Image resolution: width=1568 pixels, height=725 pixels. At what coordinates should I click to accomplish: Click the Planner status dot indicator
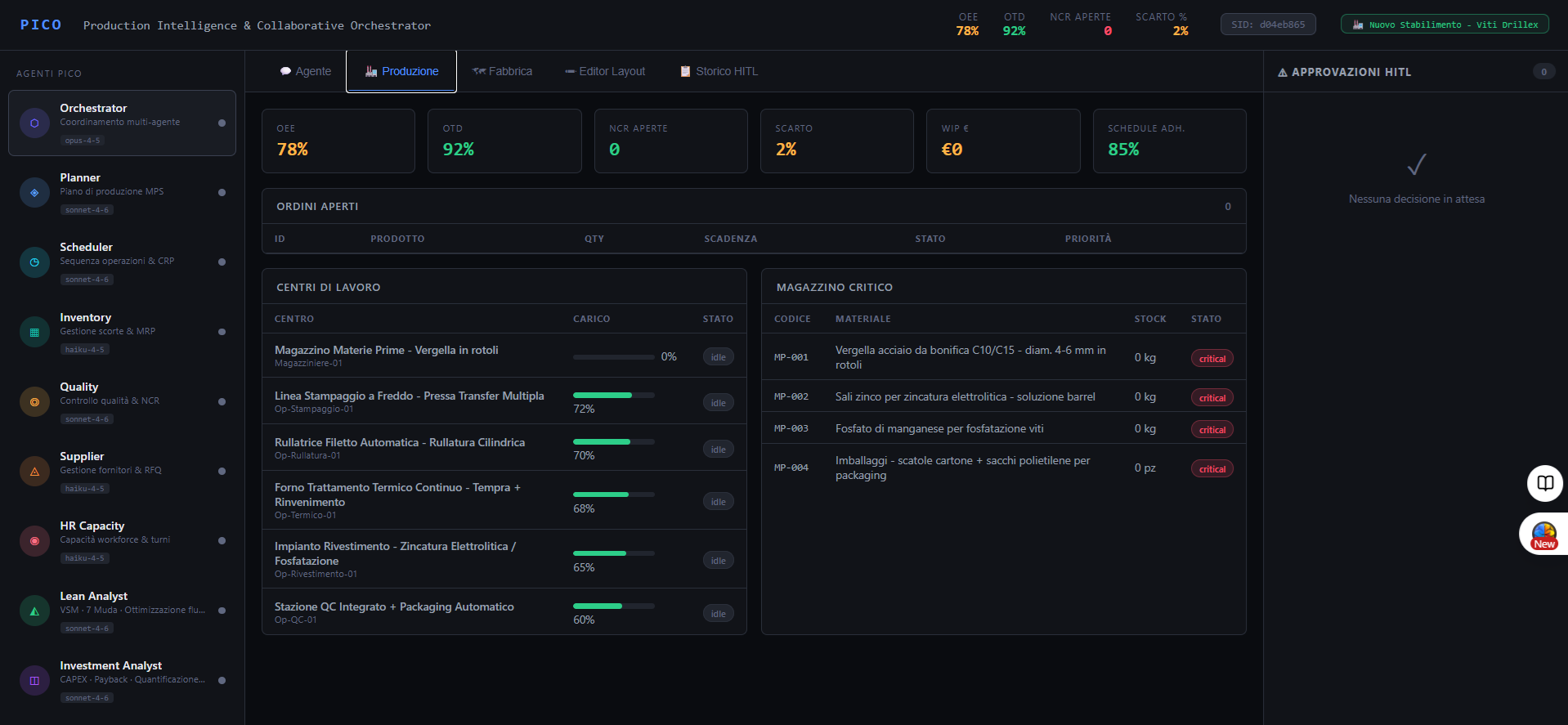tap(222, 193)
